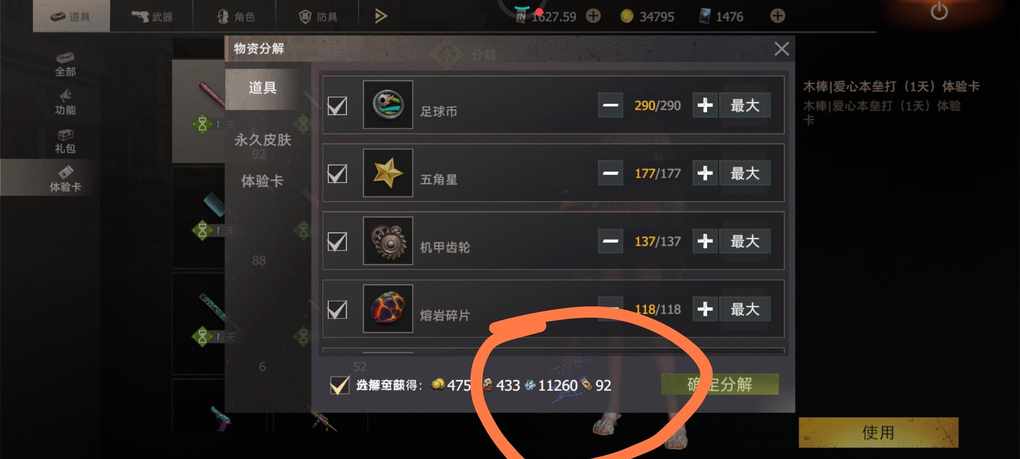1020x459 pixels.
Task: Click the 确定分解 confirm button
Action: 719,384
